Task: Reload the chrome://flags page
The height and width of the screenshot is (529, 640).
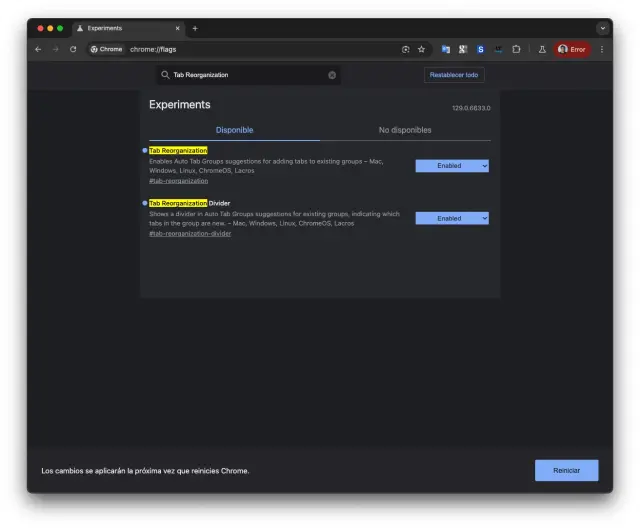Action: click(73, 49)
